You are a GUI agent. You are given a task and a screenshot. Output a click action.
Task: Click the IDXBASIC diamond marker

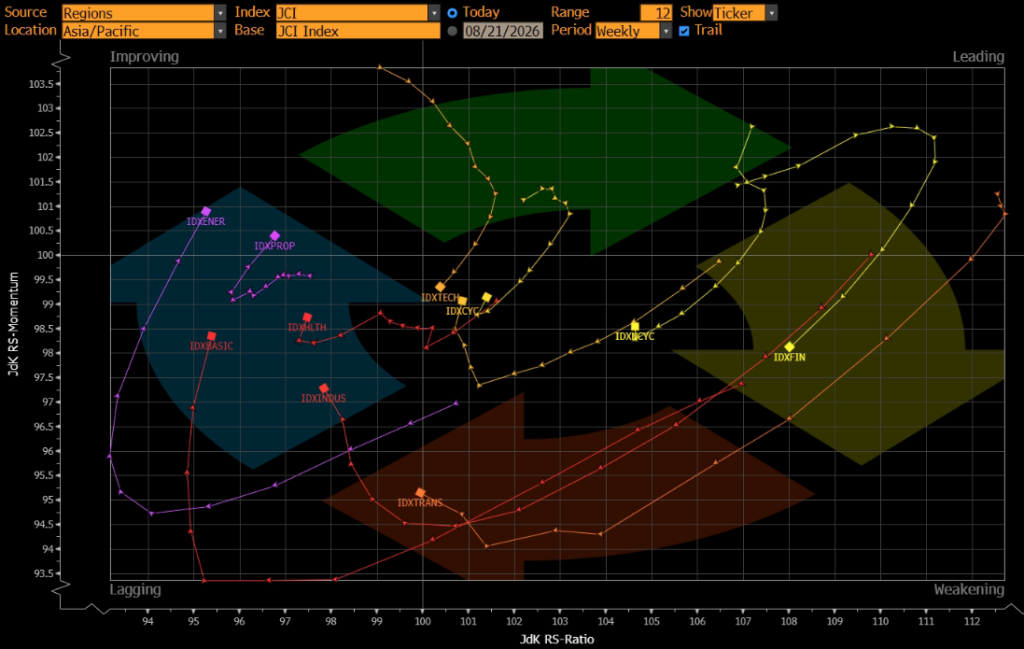tap(212, 336)
